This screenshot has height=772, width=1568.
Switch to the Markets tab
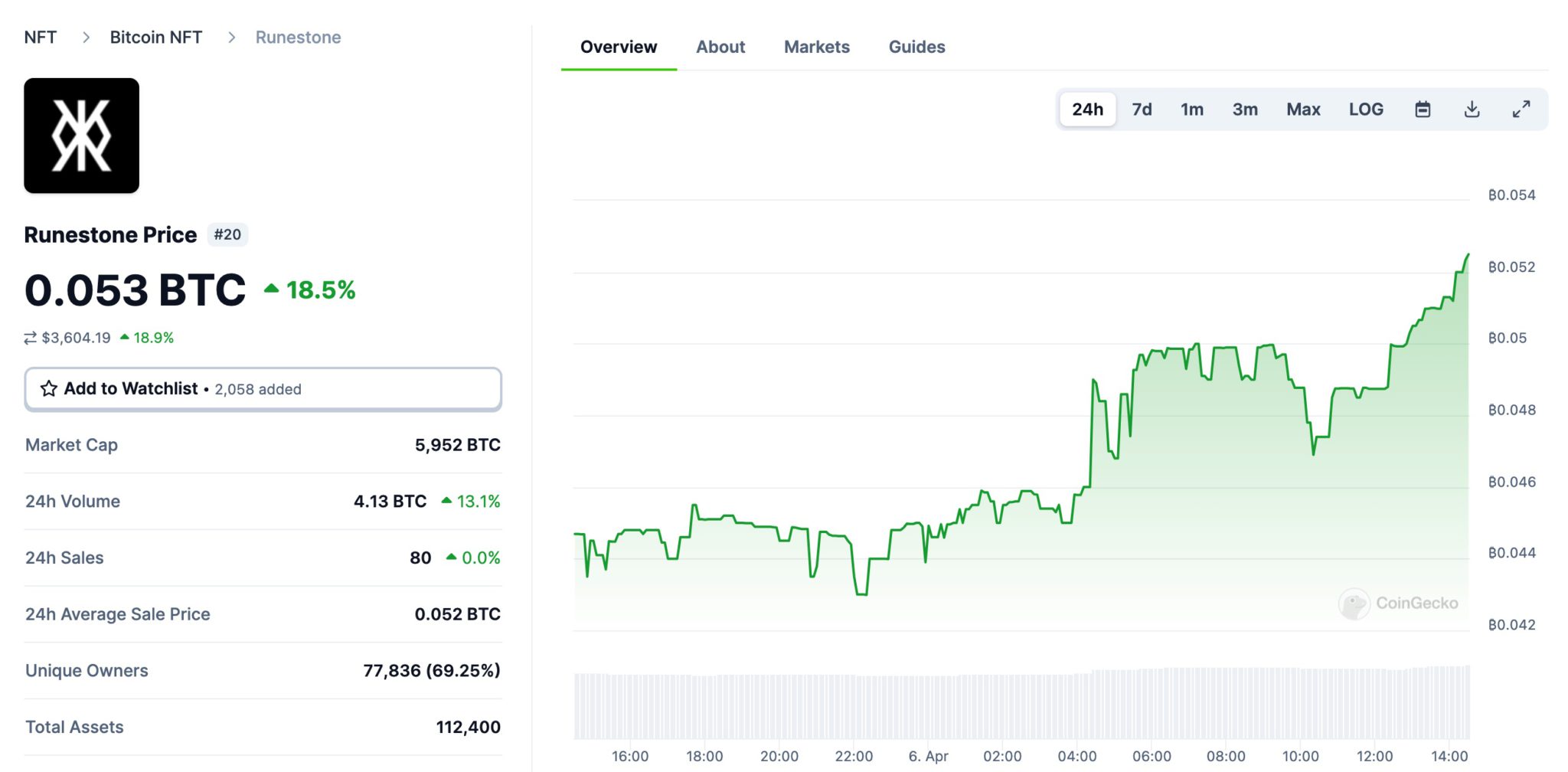pyautogui.click(x=816, y=47)
